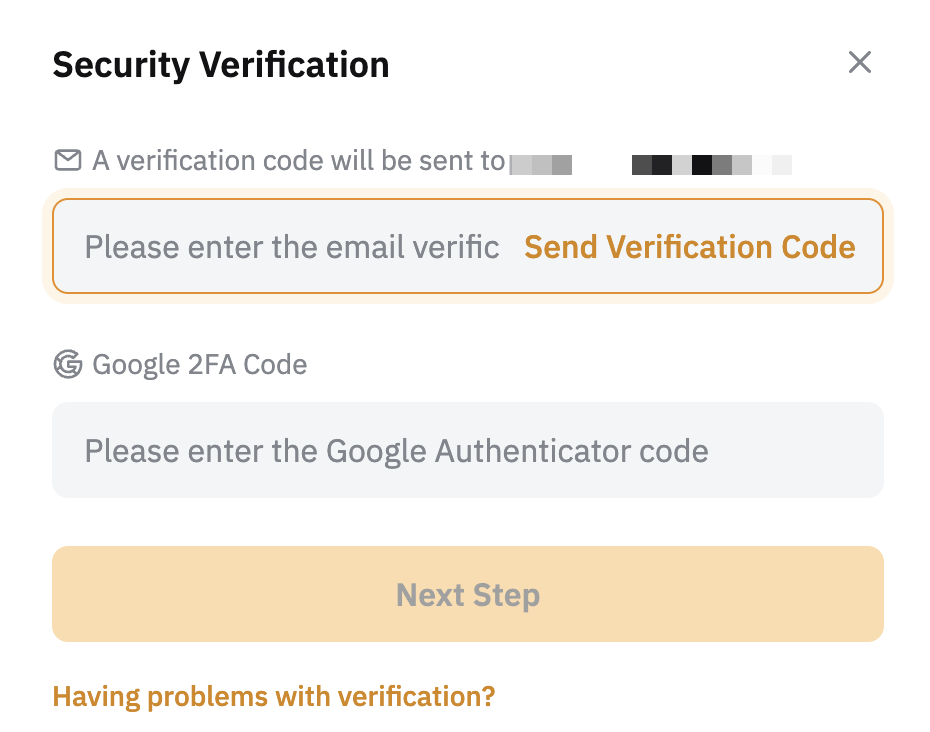The width and height of the screenshot is (930, 732).
Task: Focus the Google Authenticator code field
Action: (467, 450)
